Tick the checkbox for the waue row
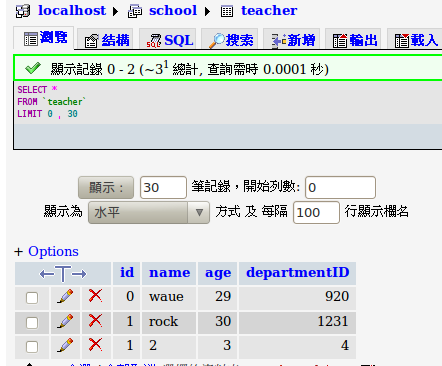This screenshot has width=442, height=366. tap(32, 298)
